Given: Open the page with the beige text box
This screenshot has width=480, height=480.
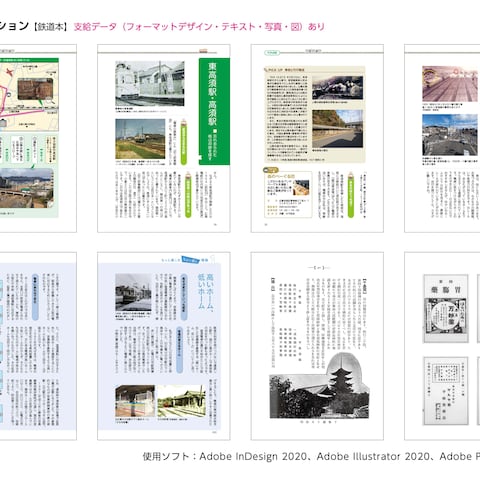Looking at the screenshot, I should coord(317,138).
